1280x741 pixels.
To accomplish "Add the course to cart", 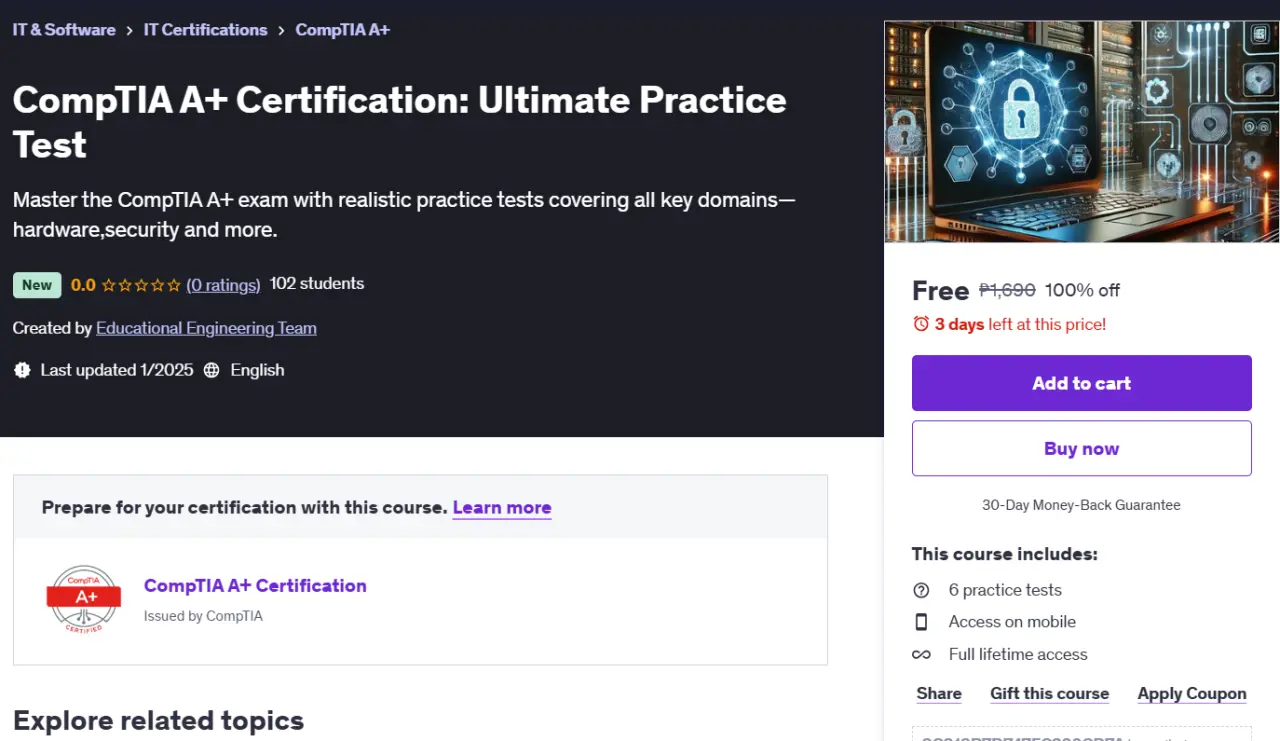I will coord(1082,383).
